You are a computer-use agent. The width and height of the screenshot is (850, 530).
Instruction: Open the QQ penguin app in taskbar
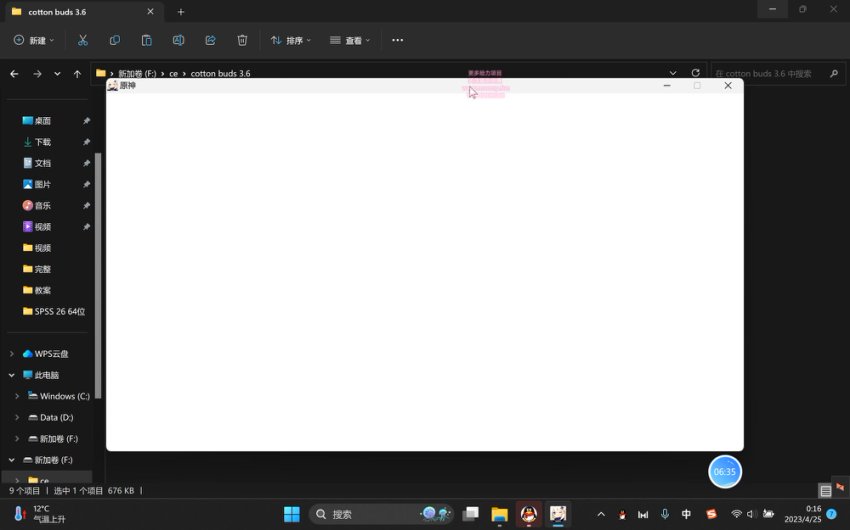point(529,514)
